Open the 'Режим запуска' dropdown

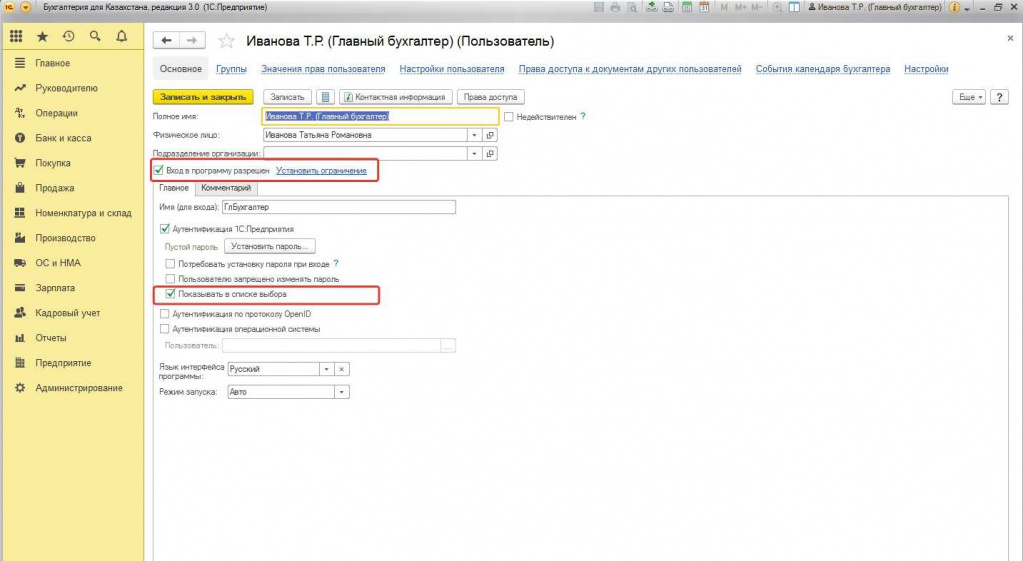(x=343, y=392)
